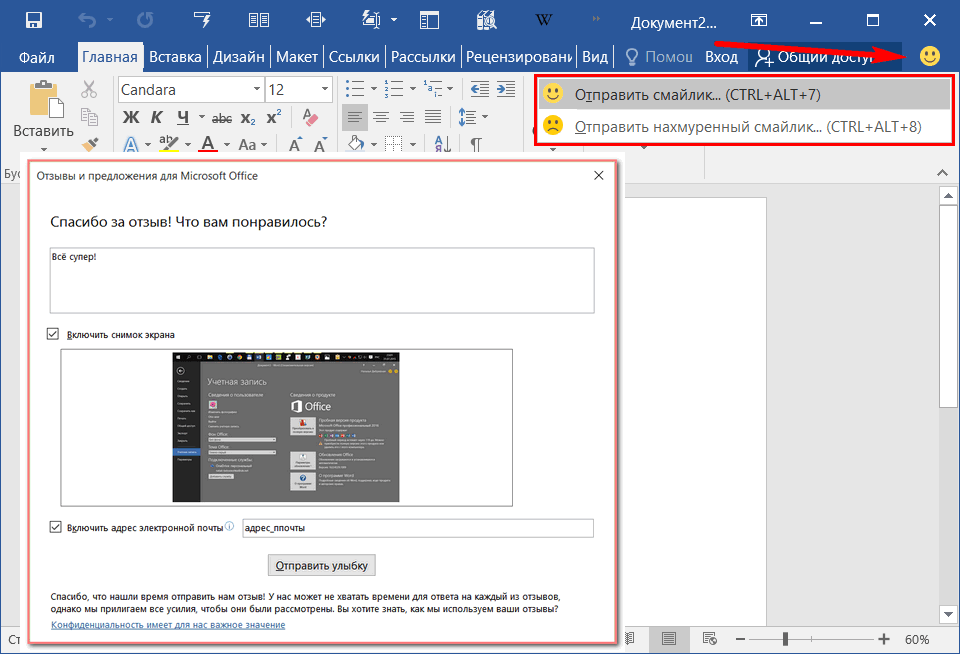Toggle Underline (Ч) formatting
This screenshot has width=960, height=654.
pos(183,117)
